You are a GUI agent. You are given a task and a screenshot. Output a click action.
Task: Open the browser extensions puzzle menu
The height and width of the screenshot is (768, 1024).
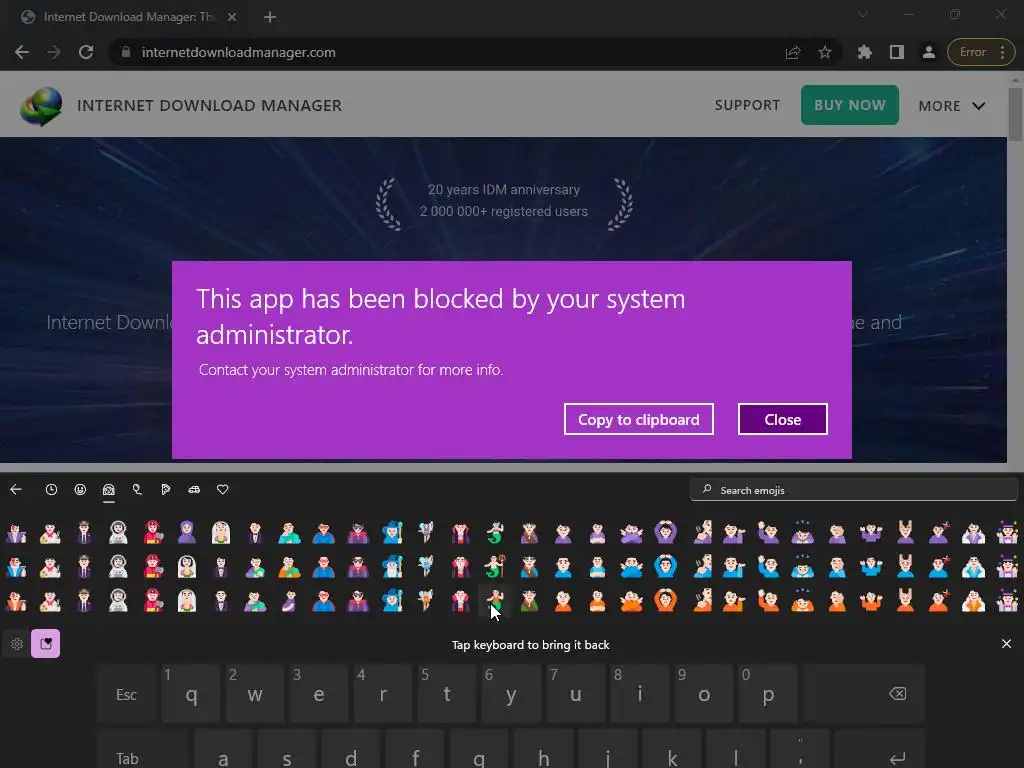pyautogui.click(x=865, y=52)
